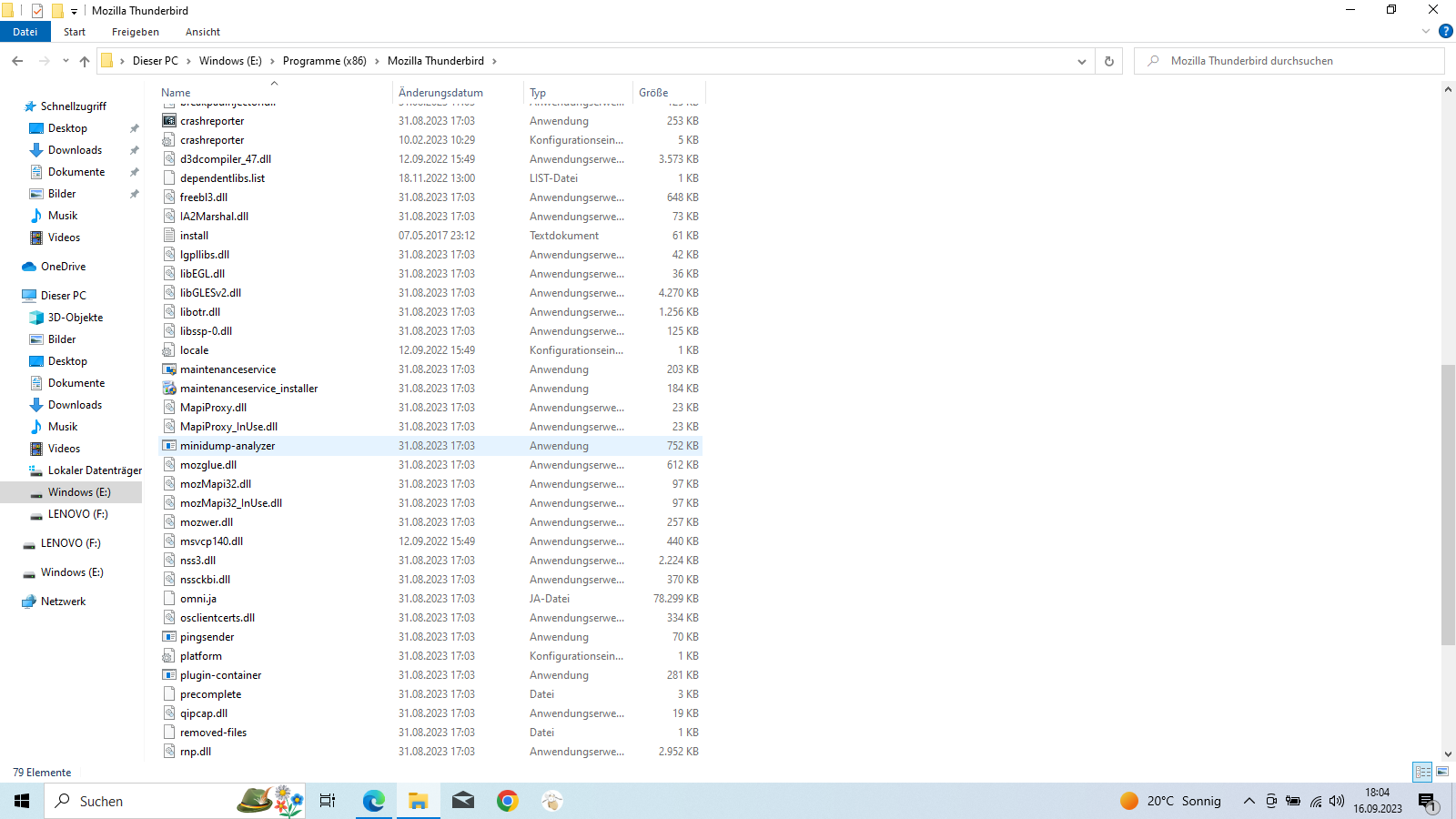Sort files by Änderungsdatum column
The width and height of the screenshot is (1456, 819).
pyautogui.click(x=459, y=92)
